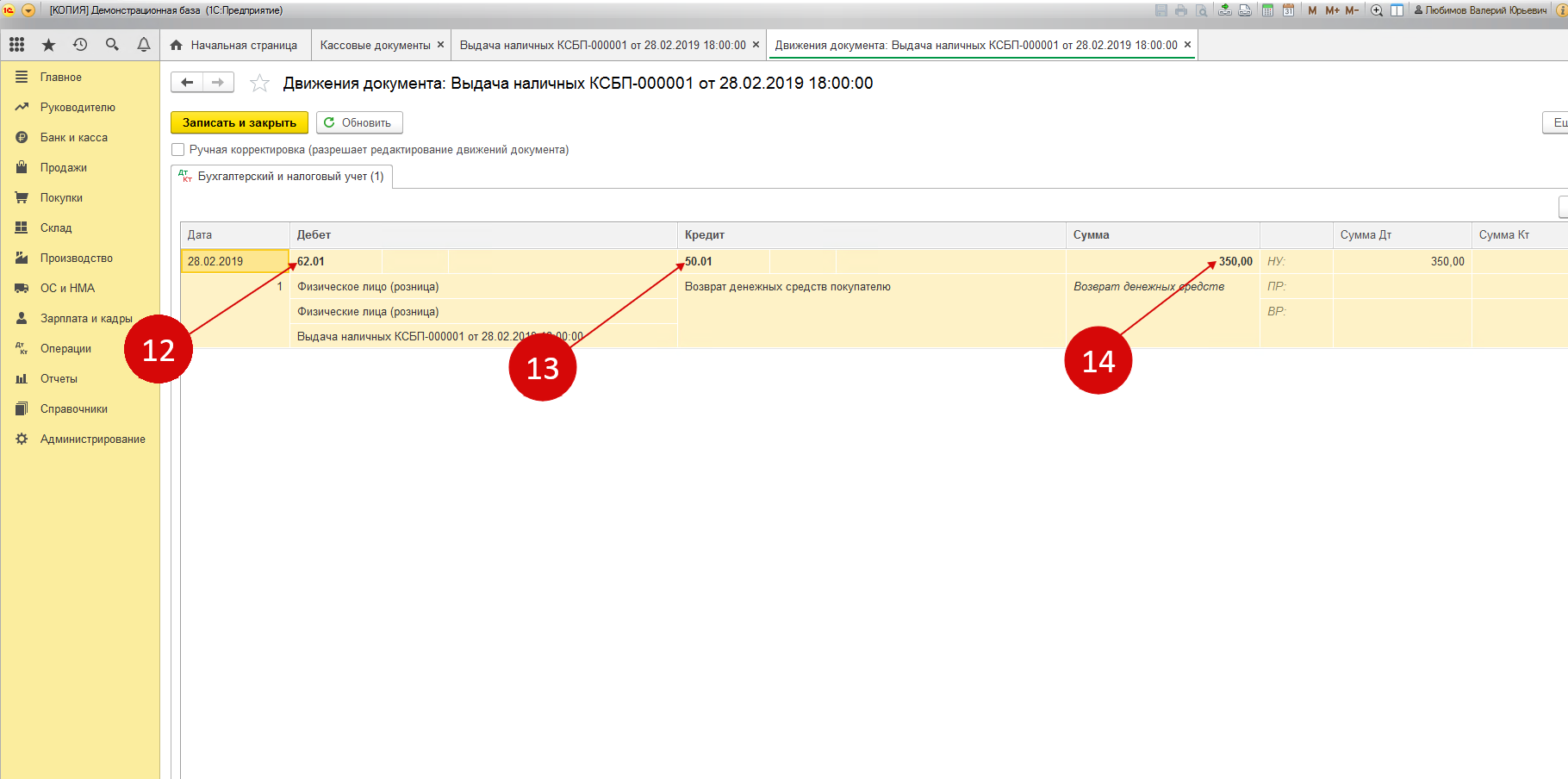The image size is (1568, 779).
Task: Click the search magnifier icon
Action: tap(112, 45)
